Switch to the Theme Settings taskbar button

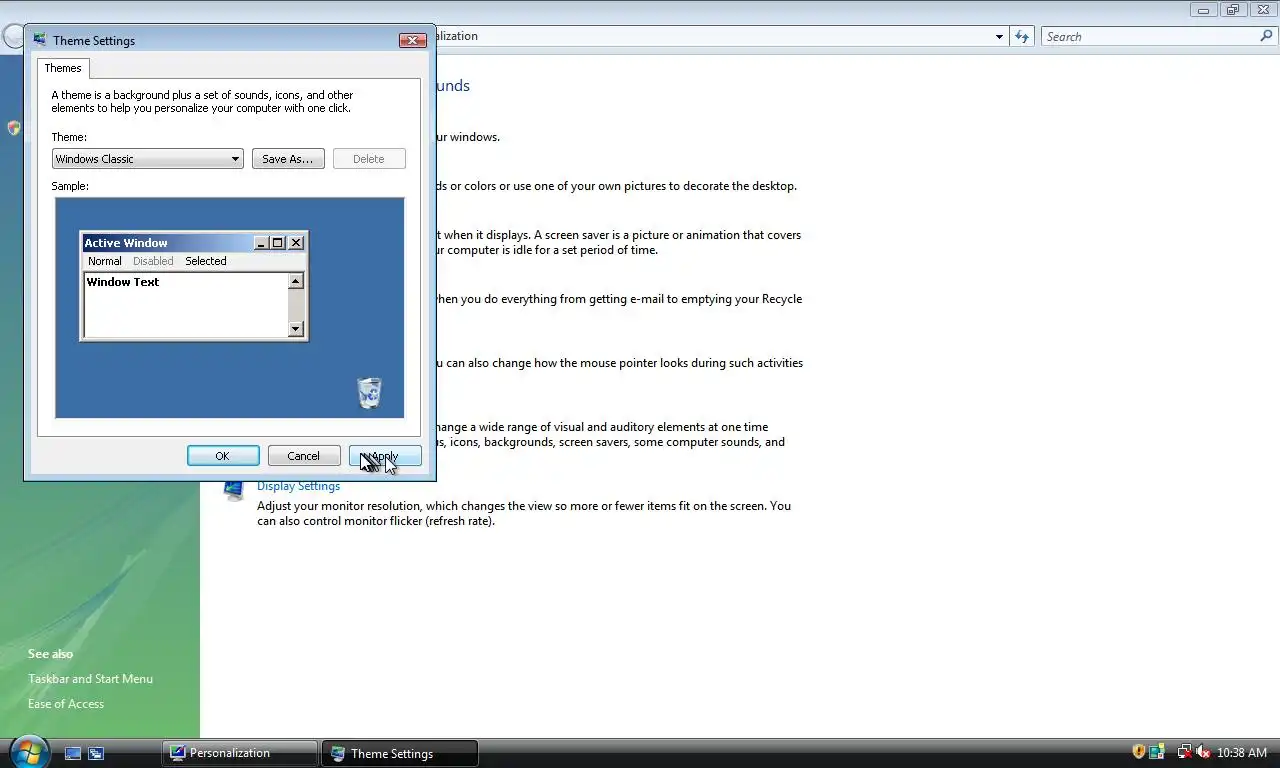(x=400, y=753)
